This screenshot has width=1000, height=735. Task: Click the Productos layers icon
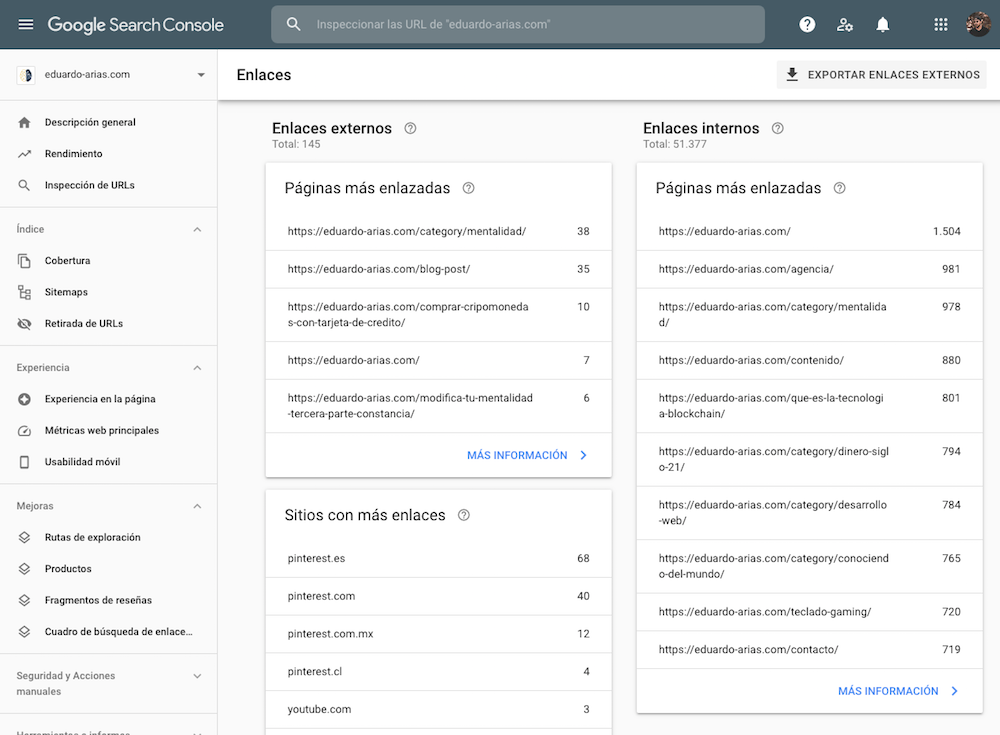point(24,568)
